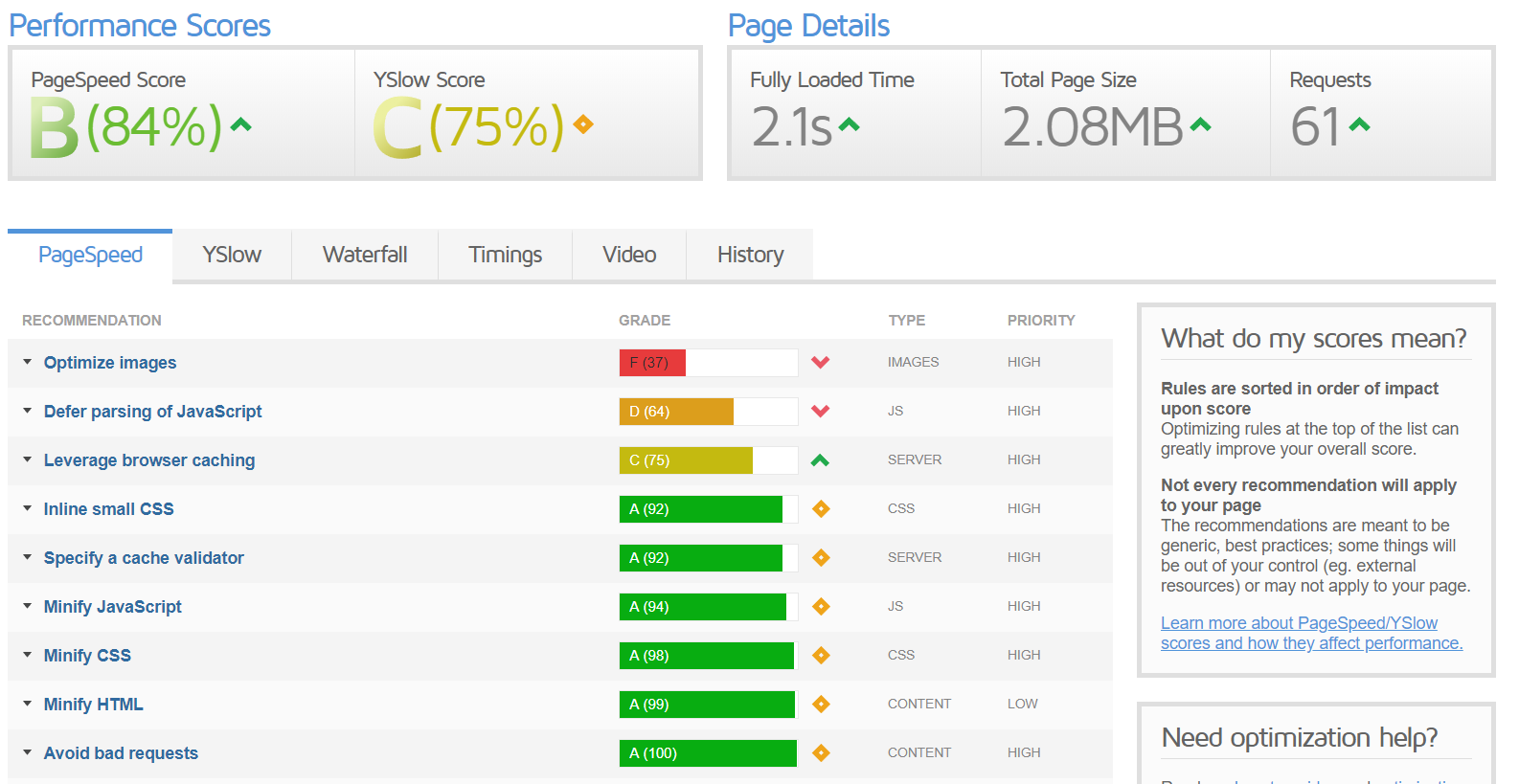This screenshot has height=784, width=1519.
Task: Open Learn more about PageSpeed/YSlow link
Action: pos(1299,623)
